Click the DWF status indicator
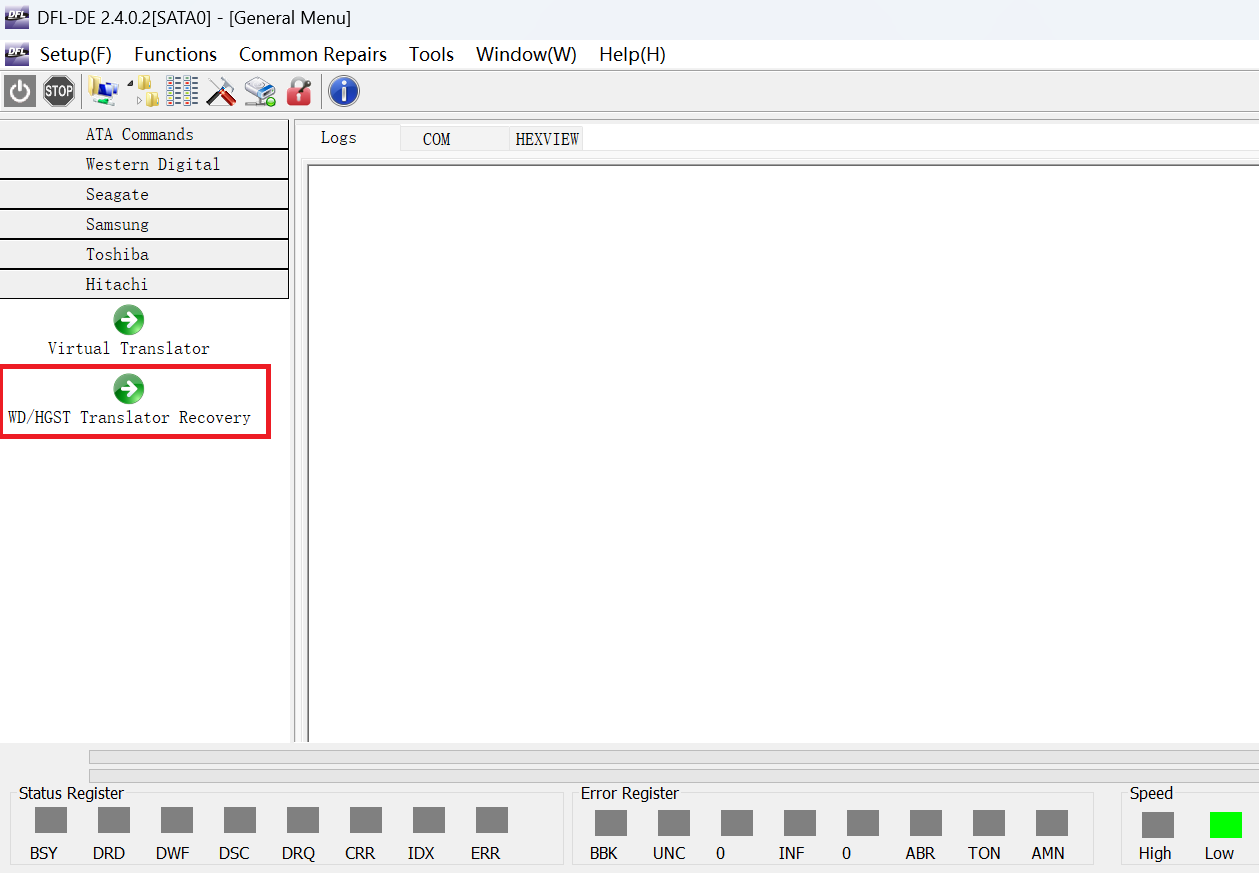 [x=177, y=821]
